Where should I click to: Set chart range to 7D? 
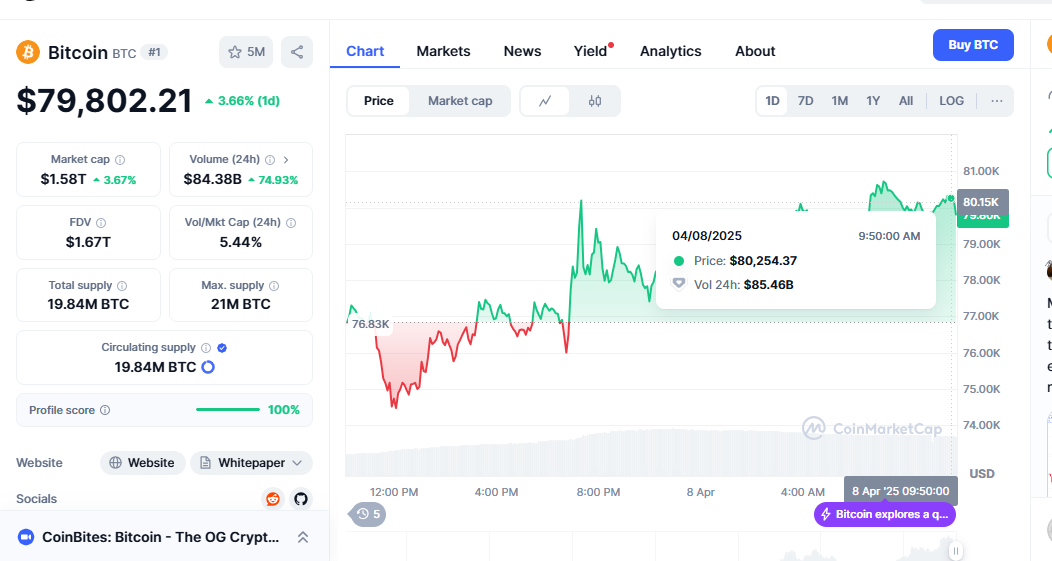pyautogui.click(x=805, y=101)
